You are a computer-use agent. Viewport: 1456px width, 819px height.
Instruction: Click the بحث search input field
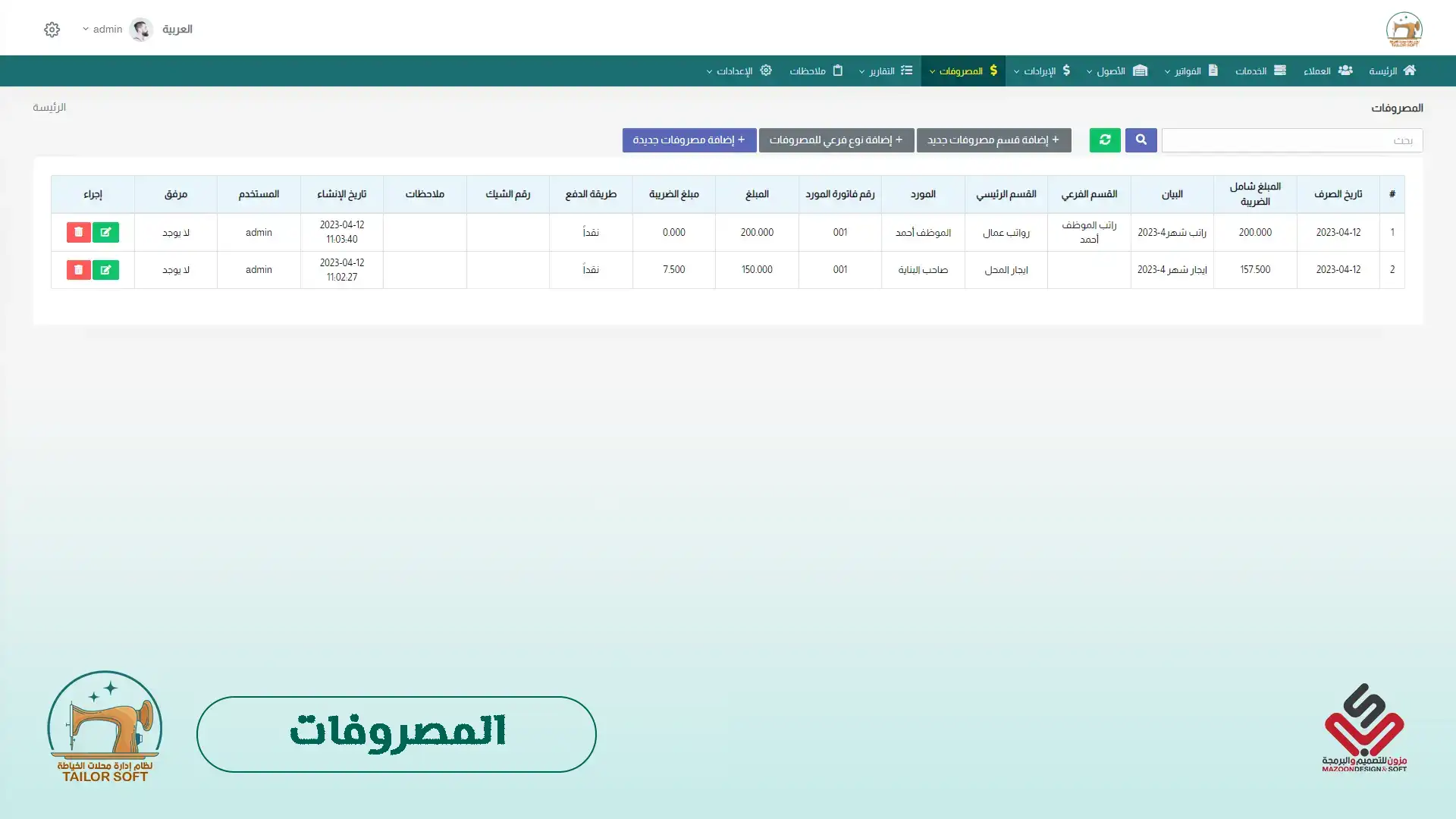pyautogui.click(x=1291, y=140)
